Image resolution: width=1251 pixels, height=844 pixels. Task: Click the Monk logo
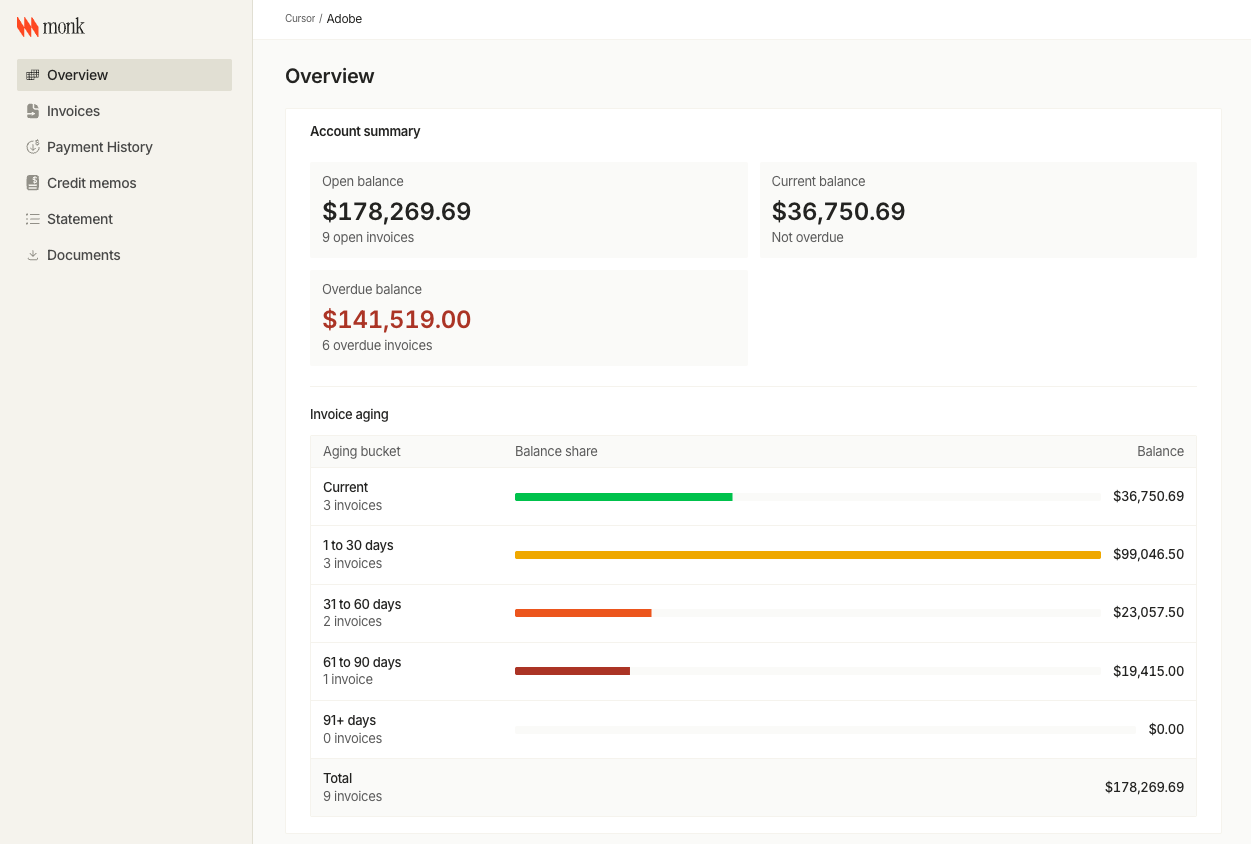[51, 27]
